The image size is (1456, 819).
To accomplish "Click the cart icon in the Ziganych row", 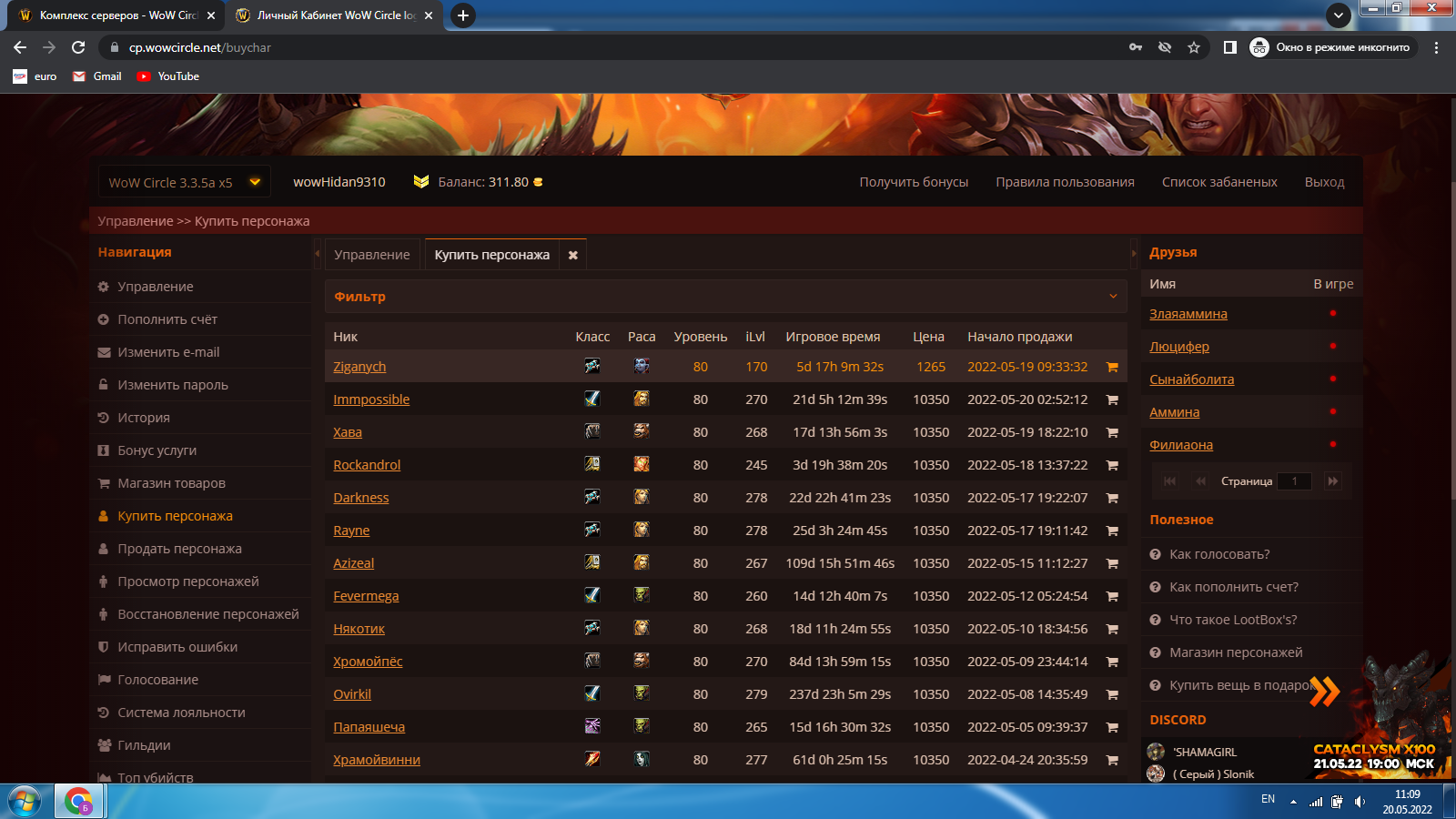I will point(1111,367).
